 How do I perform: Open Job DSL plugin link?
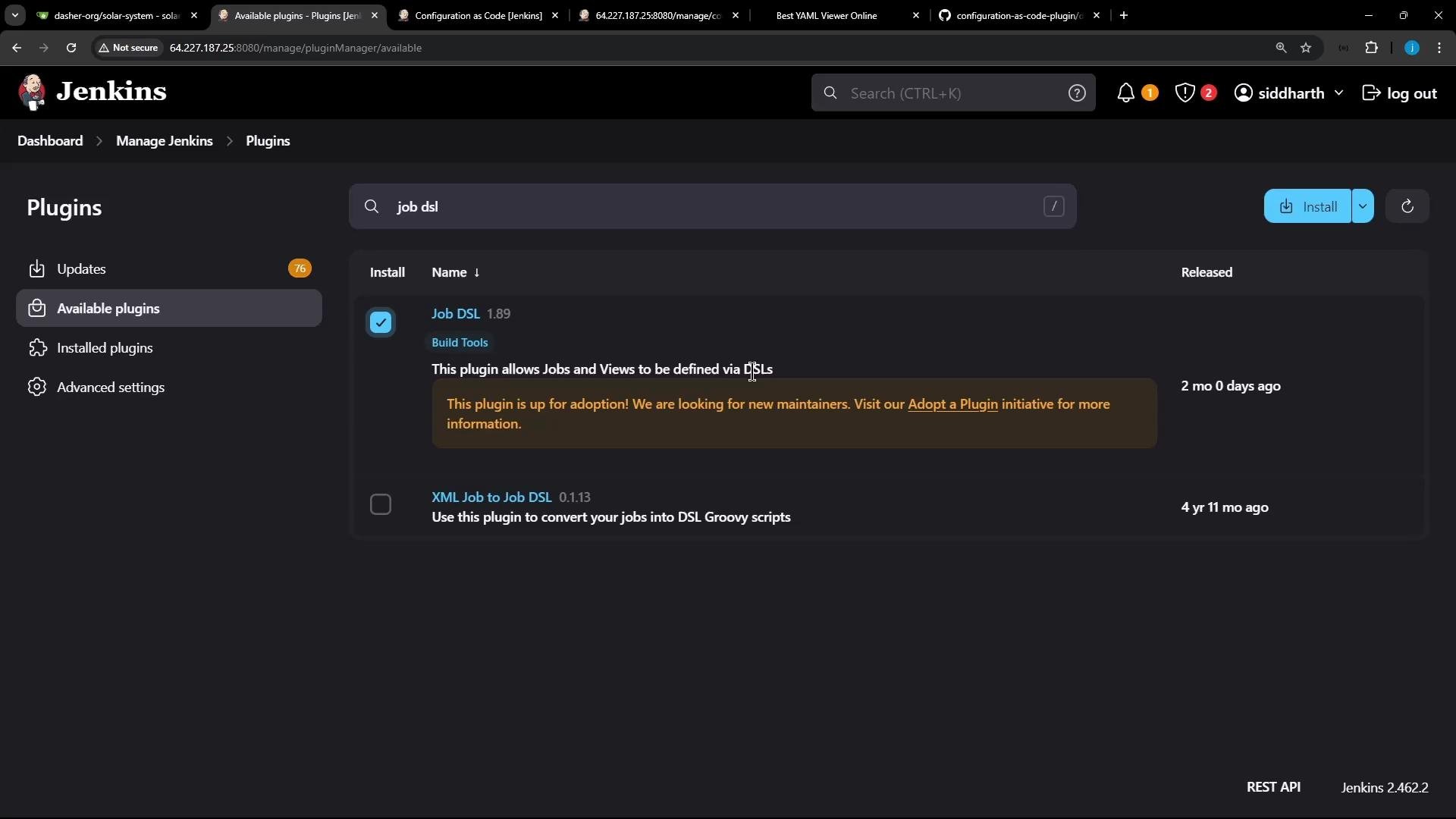pyautogui.click(x=456, y=314)
